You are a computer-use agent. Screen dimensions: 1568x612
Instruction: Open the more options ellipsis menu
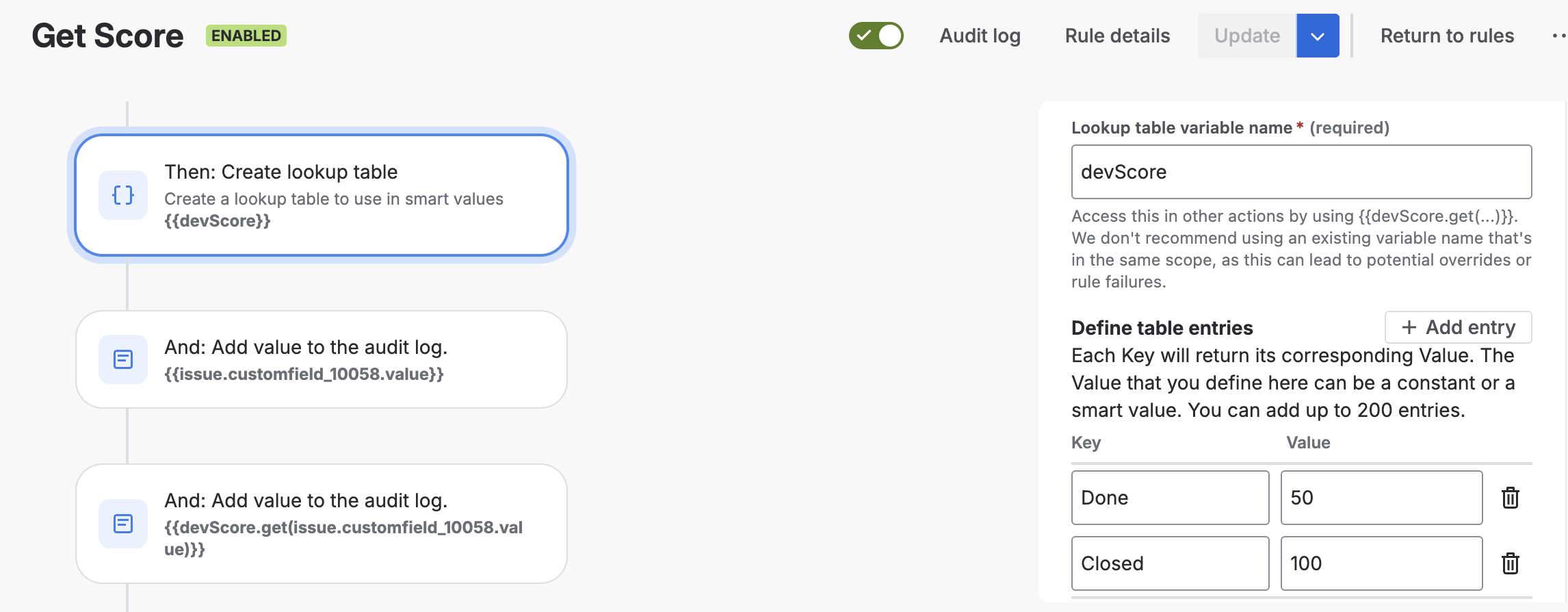[1558, 36]
